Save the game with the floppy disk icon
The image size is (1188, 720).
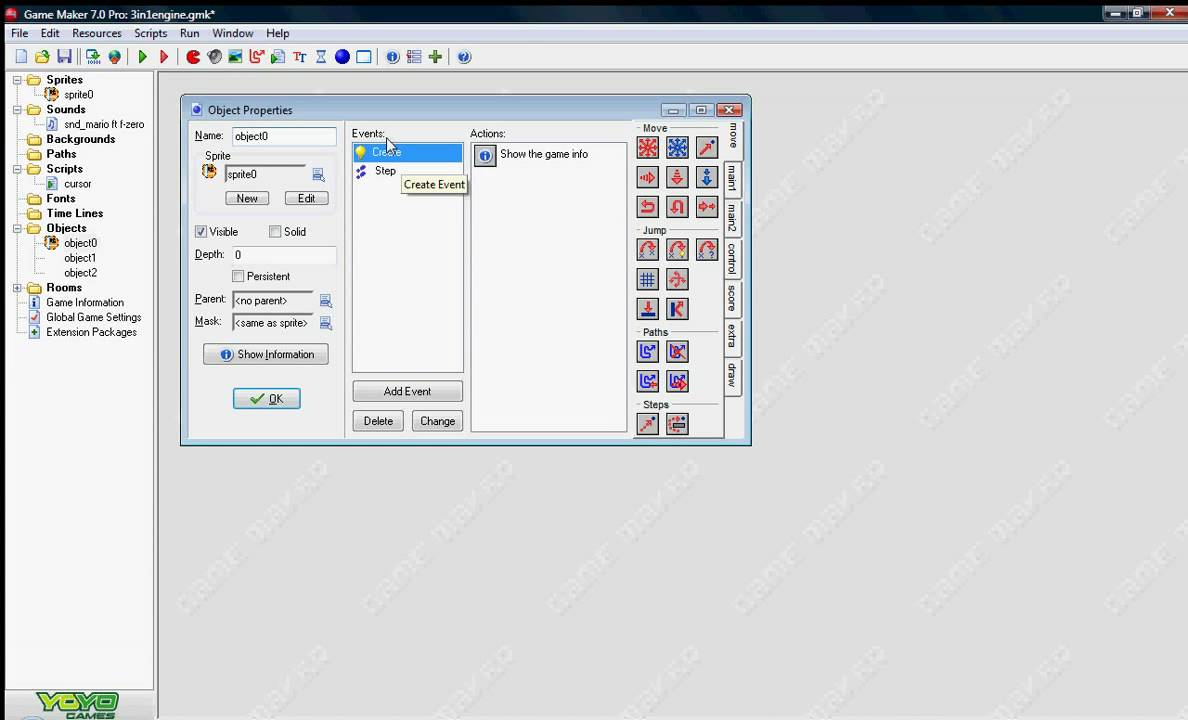(64, 57)
